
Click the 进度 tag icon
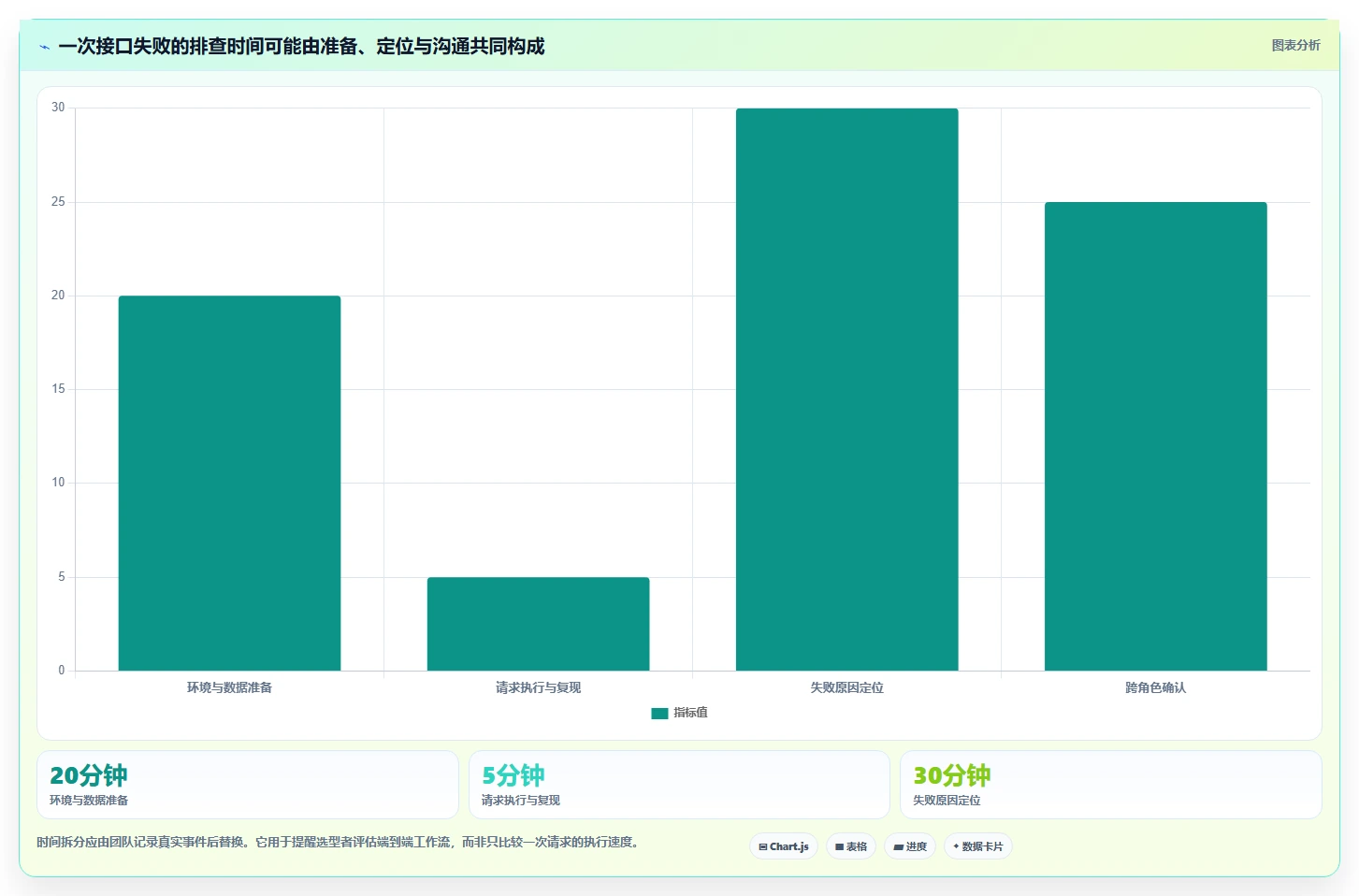tap(898, 846)
